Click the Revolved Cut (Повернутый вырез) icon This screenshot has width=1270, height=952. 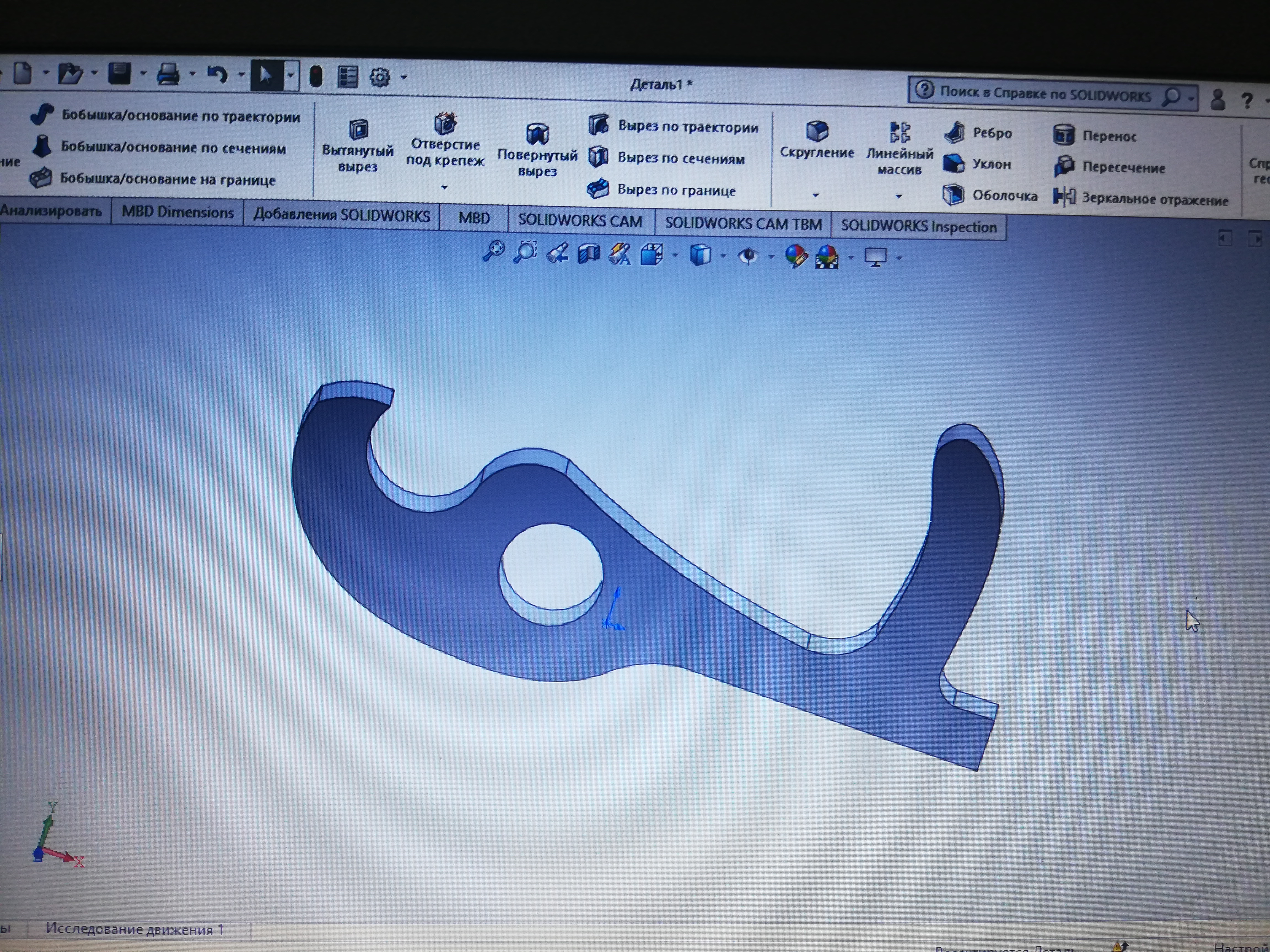click(x=537, y=134)
